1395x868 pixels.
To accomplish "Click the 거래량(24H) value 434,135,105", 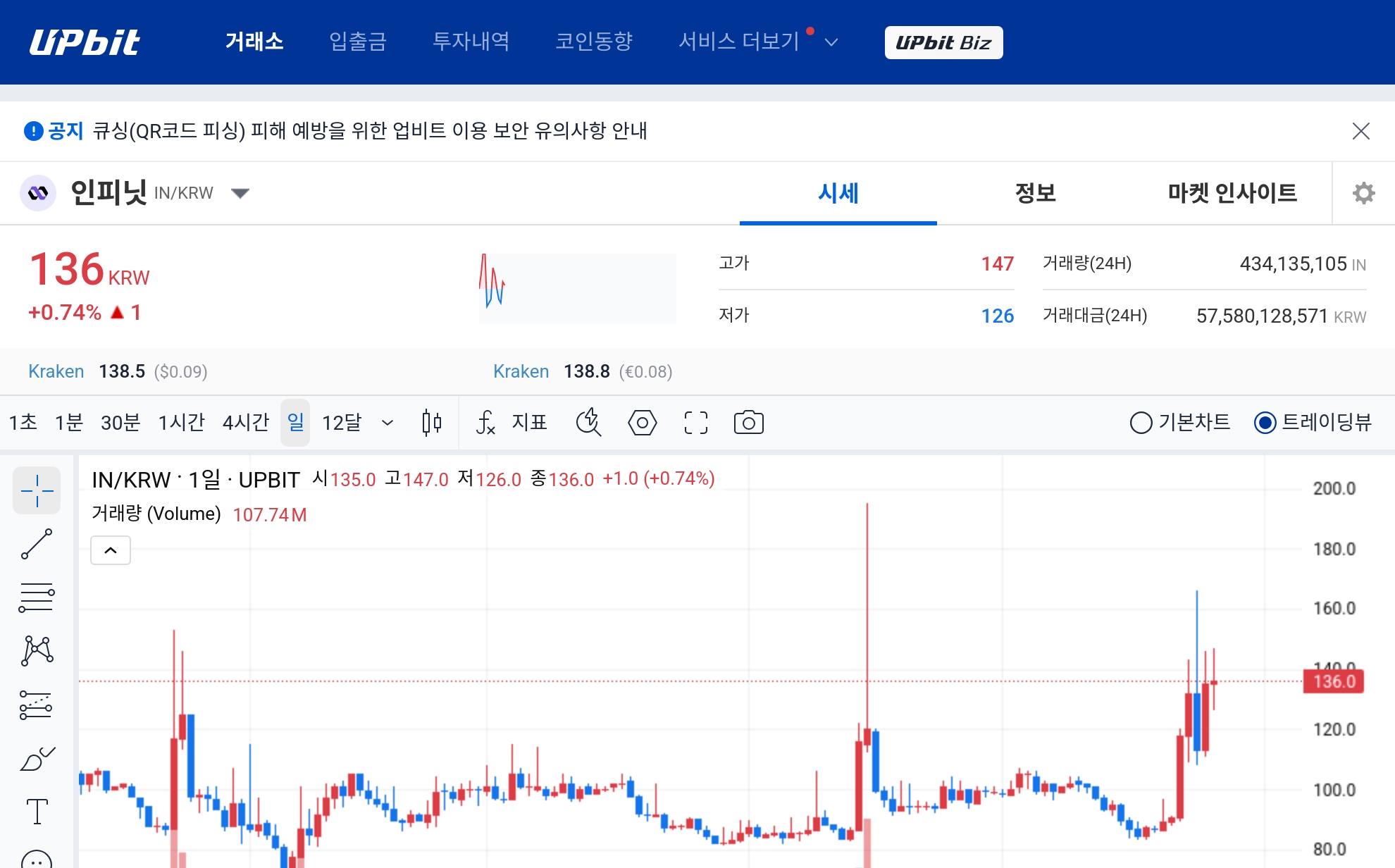I will coord(1294,263).
